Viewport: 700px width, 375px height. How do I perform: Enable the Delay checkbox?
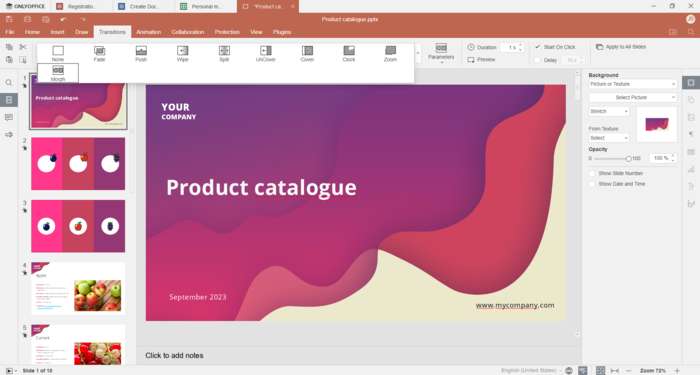[538, 60]
